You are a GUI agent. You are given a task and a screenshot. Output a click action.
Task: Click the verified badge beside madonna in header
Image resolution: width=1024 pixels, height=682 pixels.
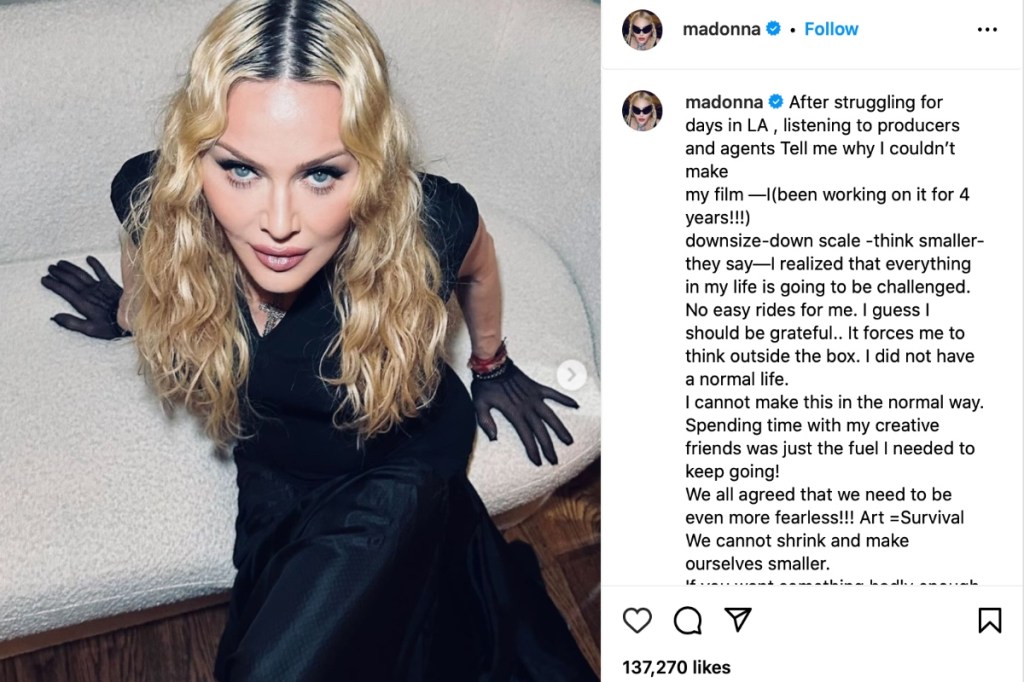[773, 29]
